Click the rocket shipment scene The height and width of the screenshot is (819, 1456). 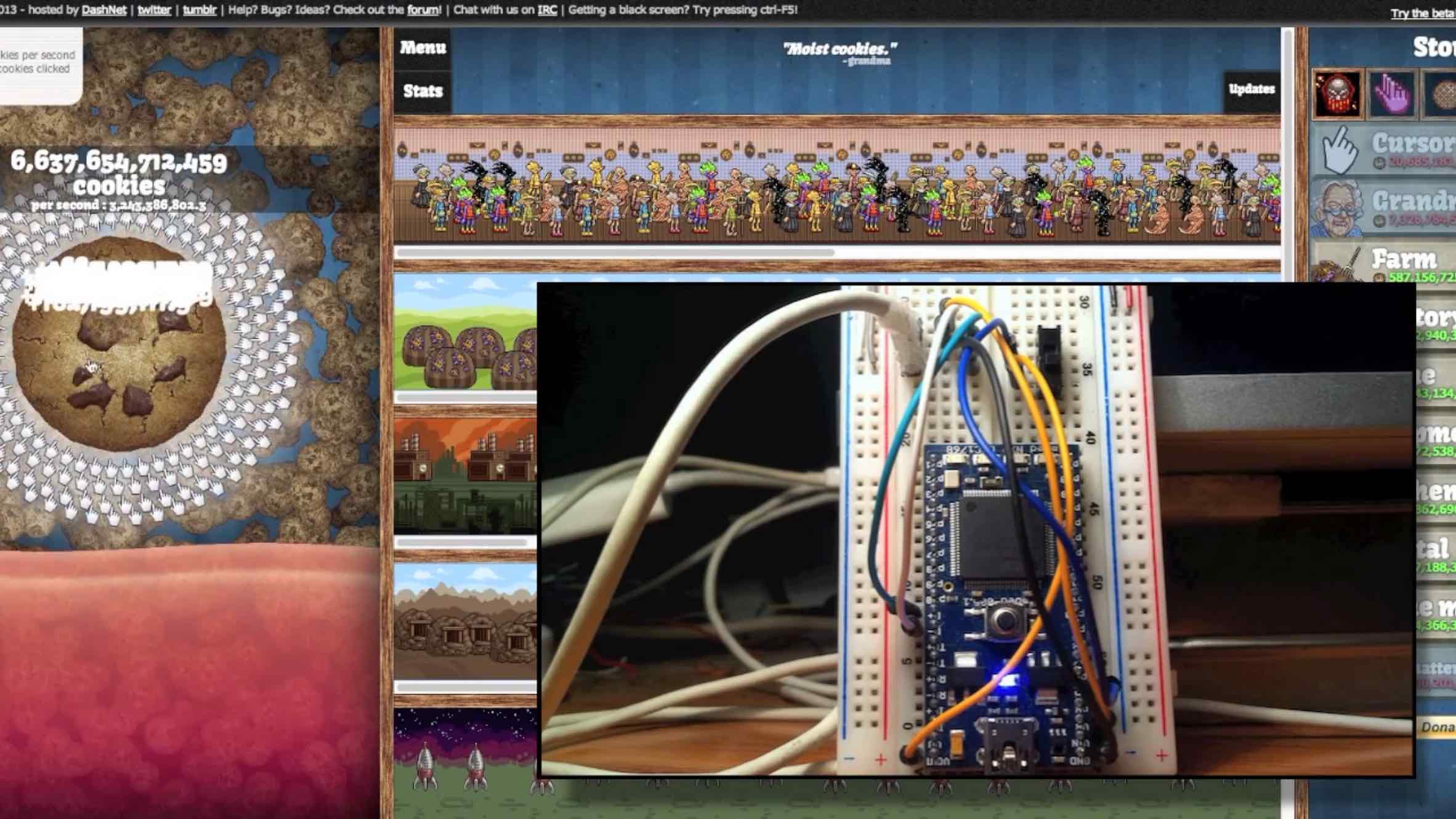(x=466, y=764)
